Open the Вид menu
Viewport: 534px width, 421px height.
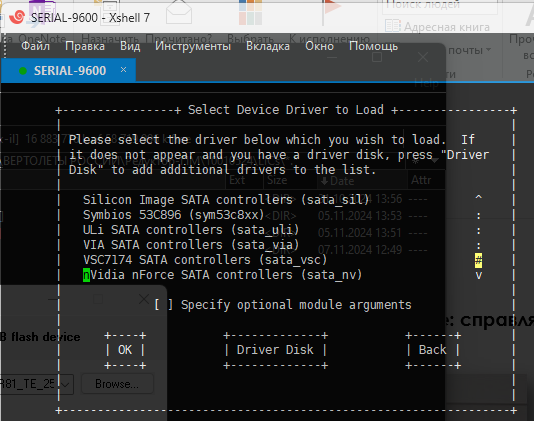coord(130,46)
